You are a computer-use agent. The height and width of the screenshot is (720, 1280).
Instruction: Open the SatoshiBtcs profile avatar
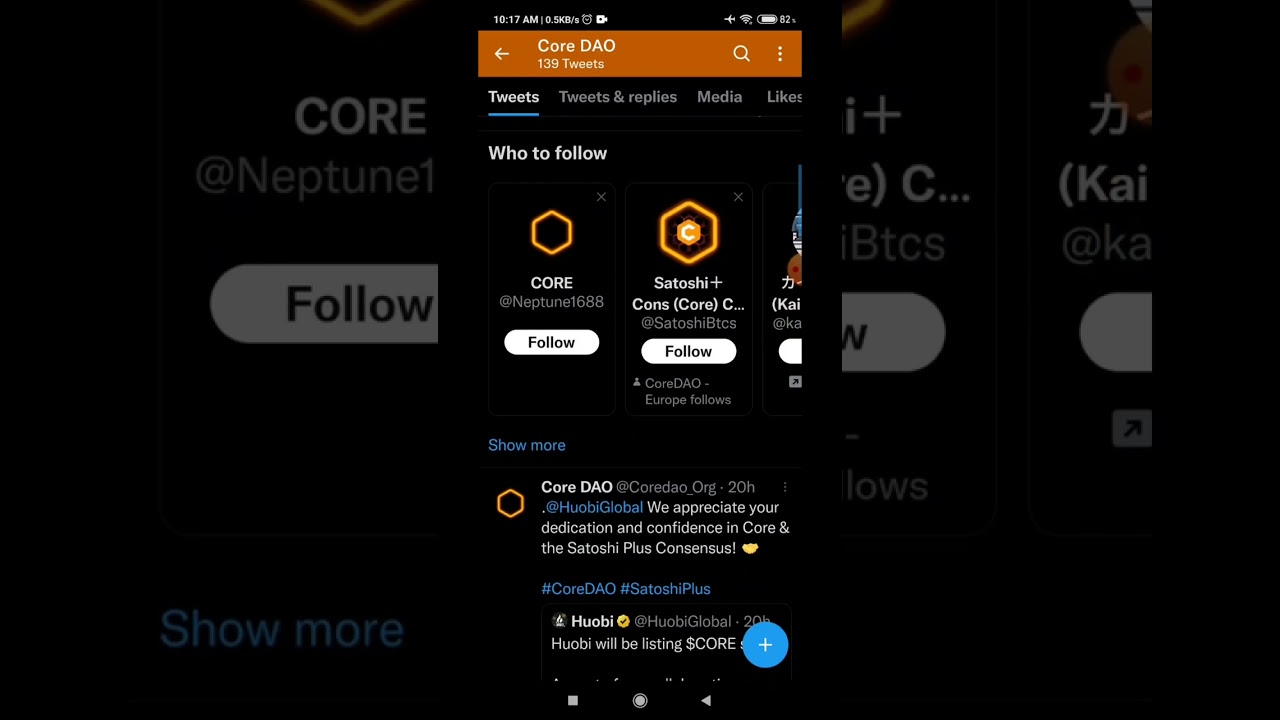click(x=688, y=233)
